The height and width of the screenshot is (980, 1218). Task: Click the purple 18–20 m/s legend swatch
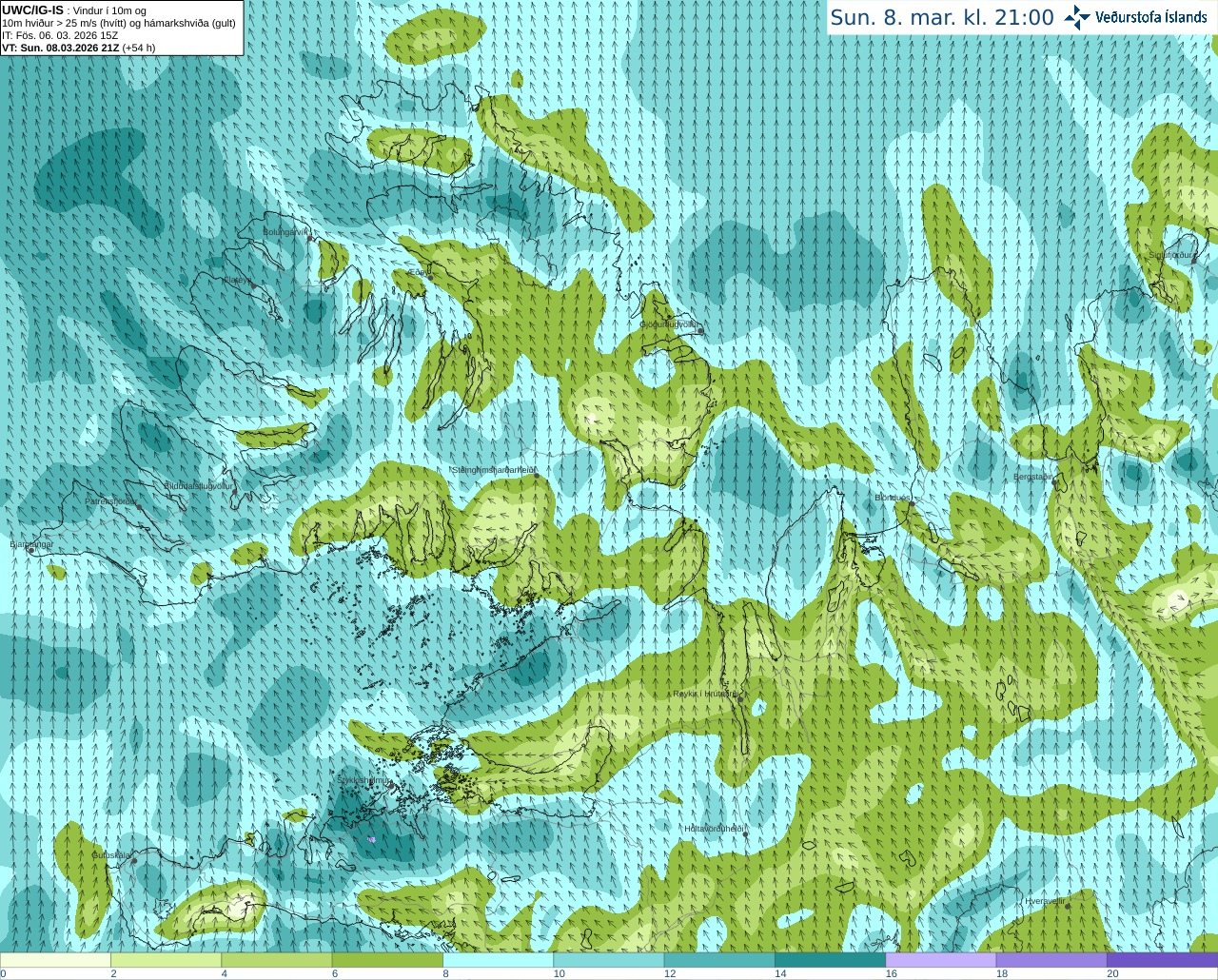pyautogui.click(x=1051, y=960)
